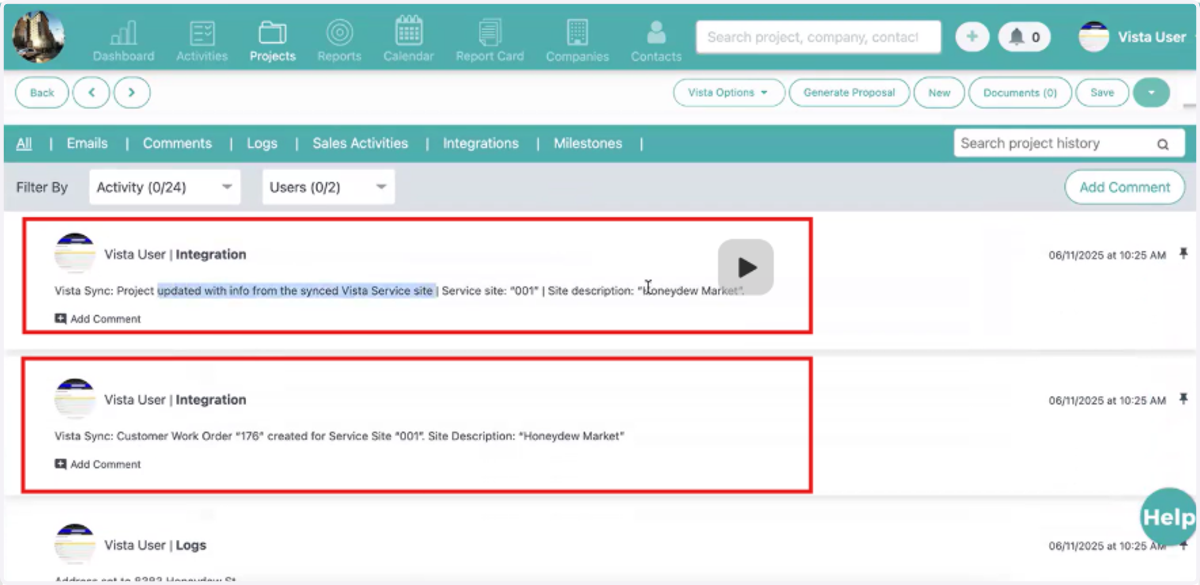Switch to the Sales Activities tab

(x=360, y=143)
